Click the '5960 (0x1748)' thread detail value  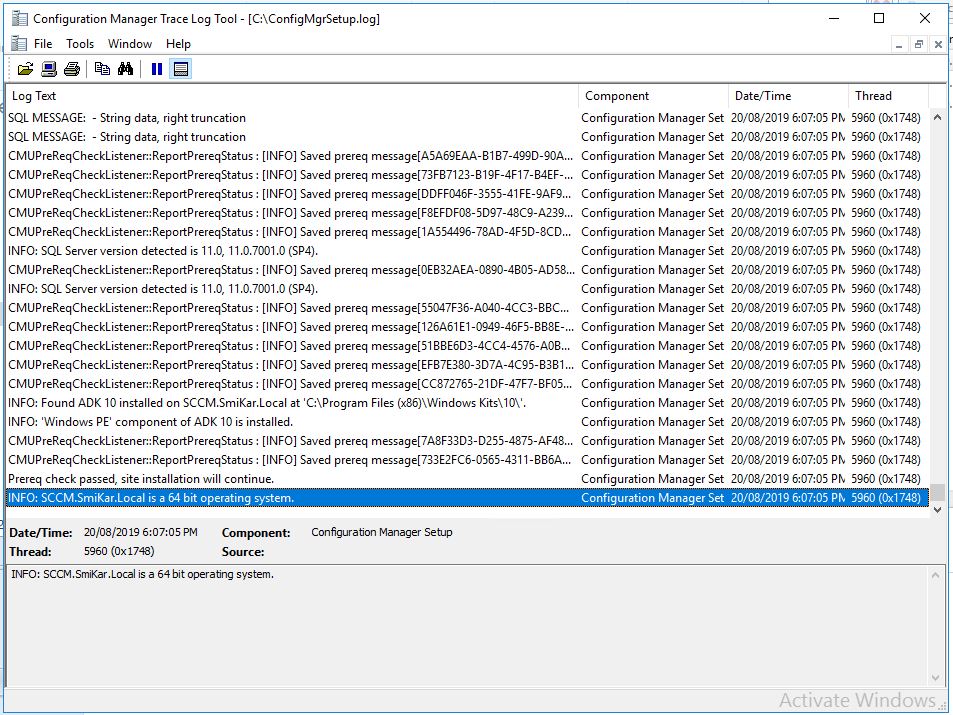(x=119, y=551)
